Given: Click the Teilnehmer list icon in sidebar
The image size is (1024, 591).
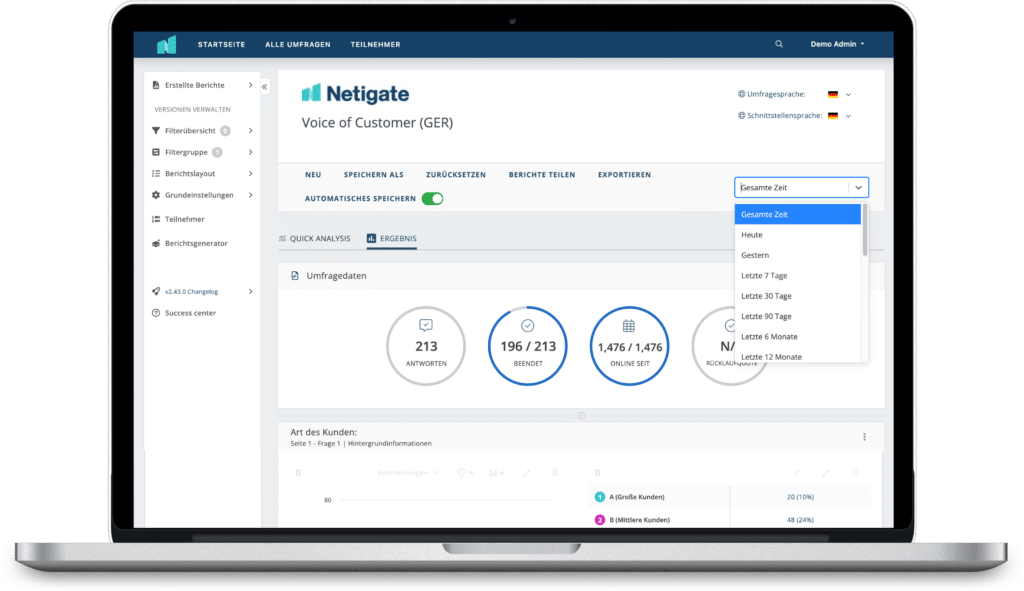Looking at the screenshot, I should point(155,219).
